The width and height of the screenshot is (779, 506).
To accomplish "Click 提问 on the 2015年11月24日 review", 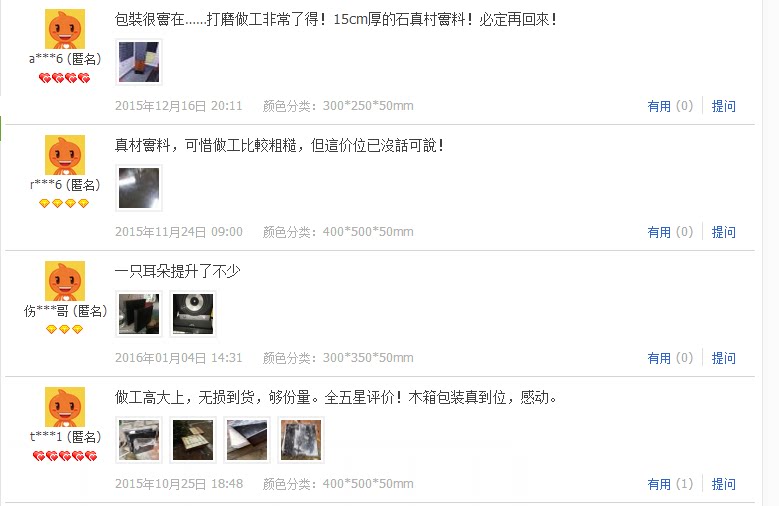I will point(723,232).
